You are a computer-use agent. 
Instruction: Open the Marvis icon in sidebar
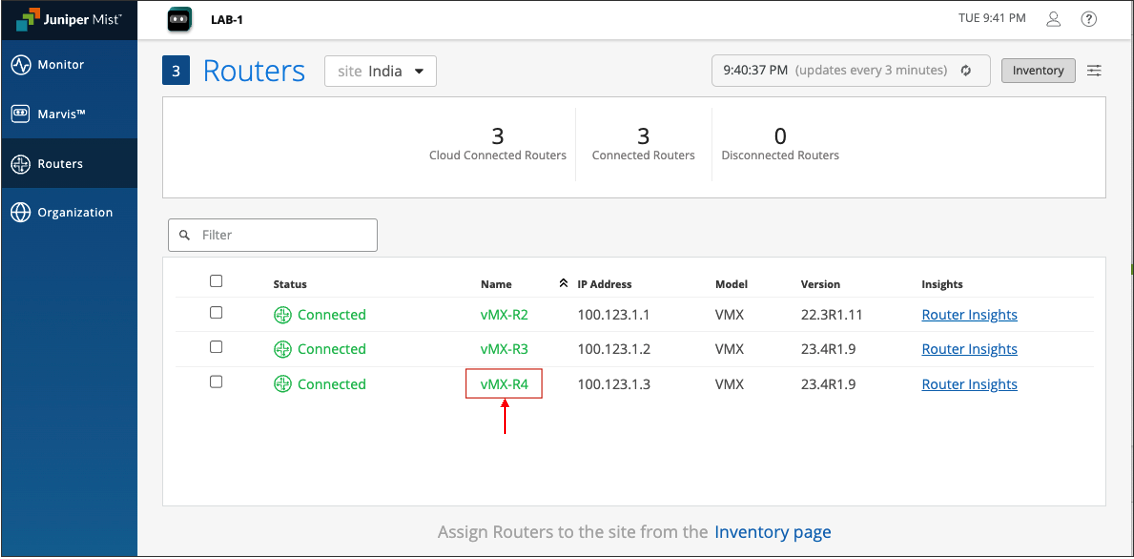pyautogui.click(x=21, y=114)
